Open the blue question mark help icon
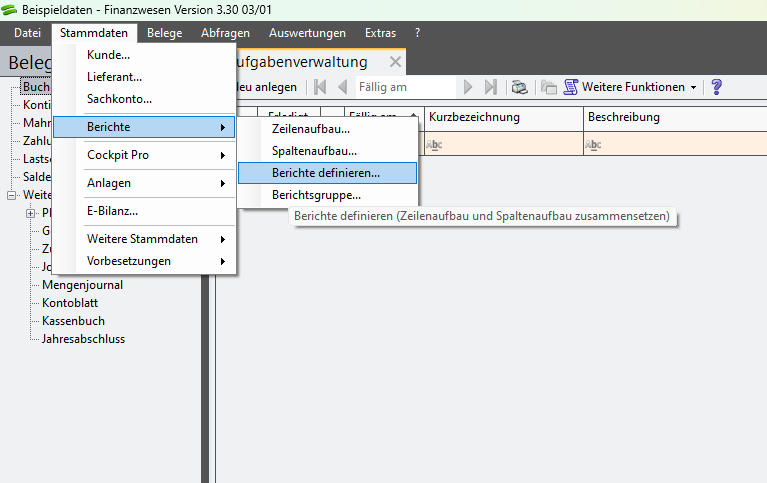 tap(716, 87)
